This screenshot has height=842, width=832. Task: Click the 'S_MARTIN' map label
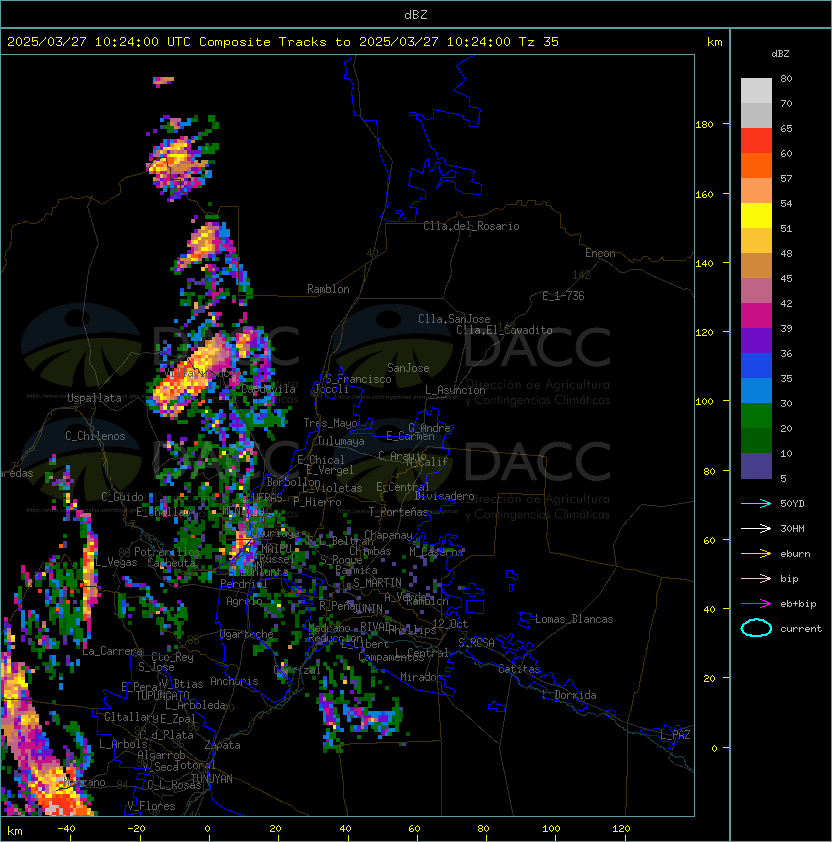point(377,583)
